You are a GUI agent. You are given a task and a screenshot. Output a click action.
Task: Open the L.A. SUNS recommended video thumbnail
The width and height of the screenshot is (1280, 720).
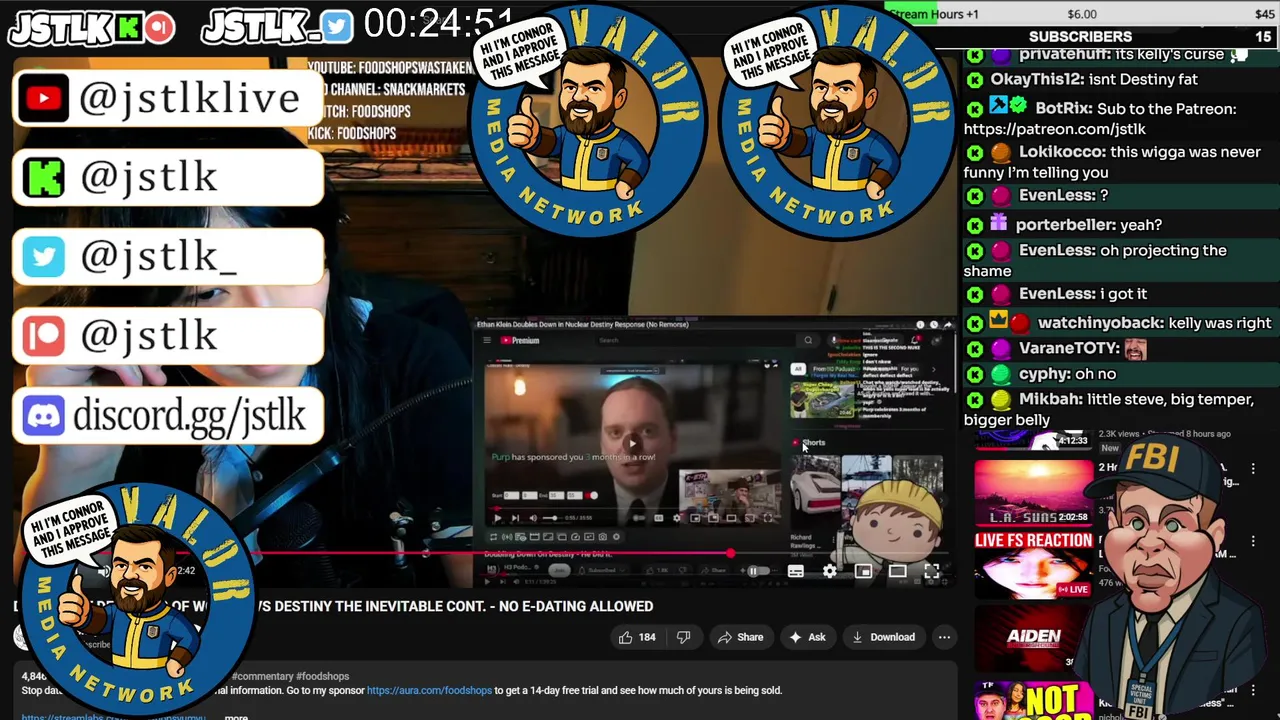pos(1034,492)
